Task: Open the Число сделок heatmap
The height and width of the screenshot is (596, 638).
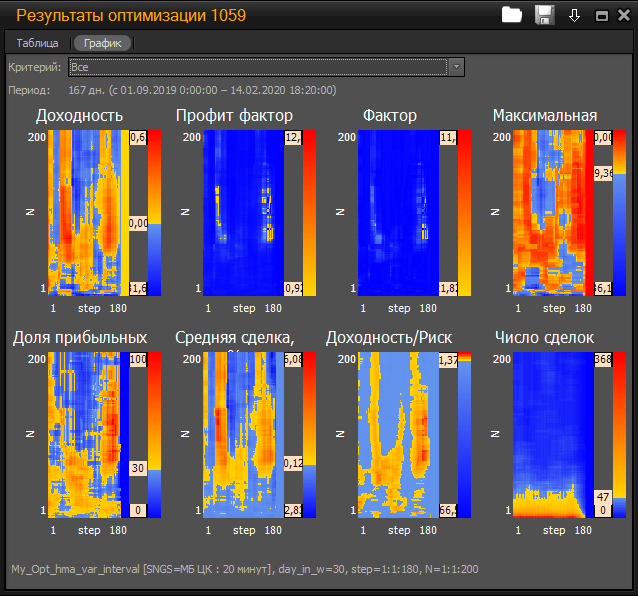Action: click(x=551, y=434)
